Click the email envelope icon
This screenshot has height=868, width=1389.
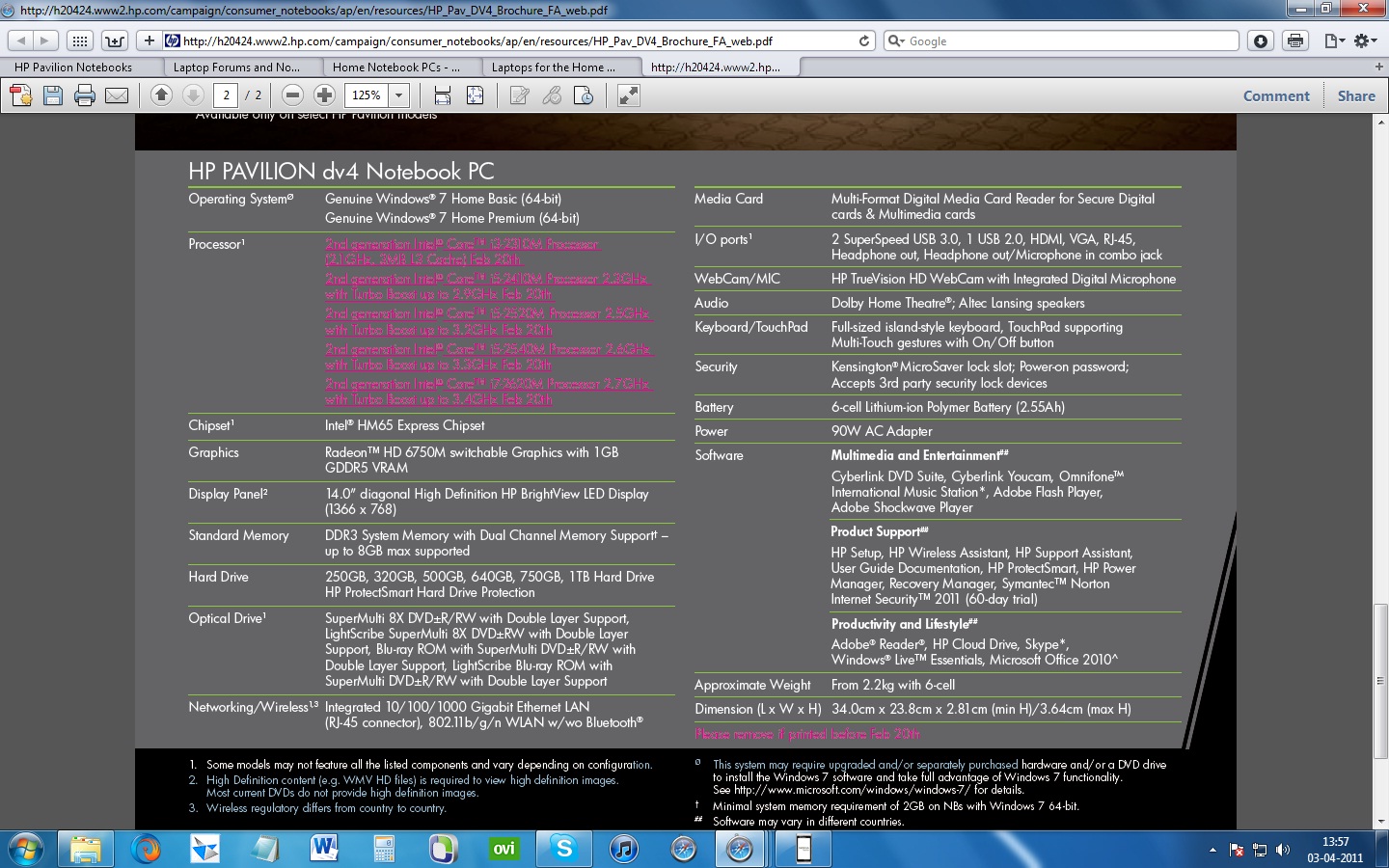click(117, 95)
